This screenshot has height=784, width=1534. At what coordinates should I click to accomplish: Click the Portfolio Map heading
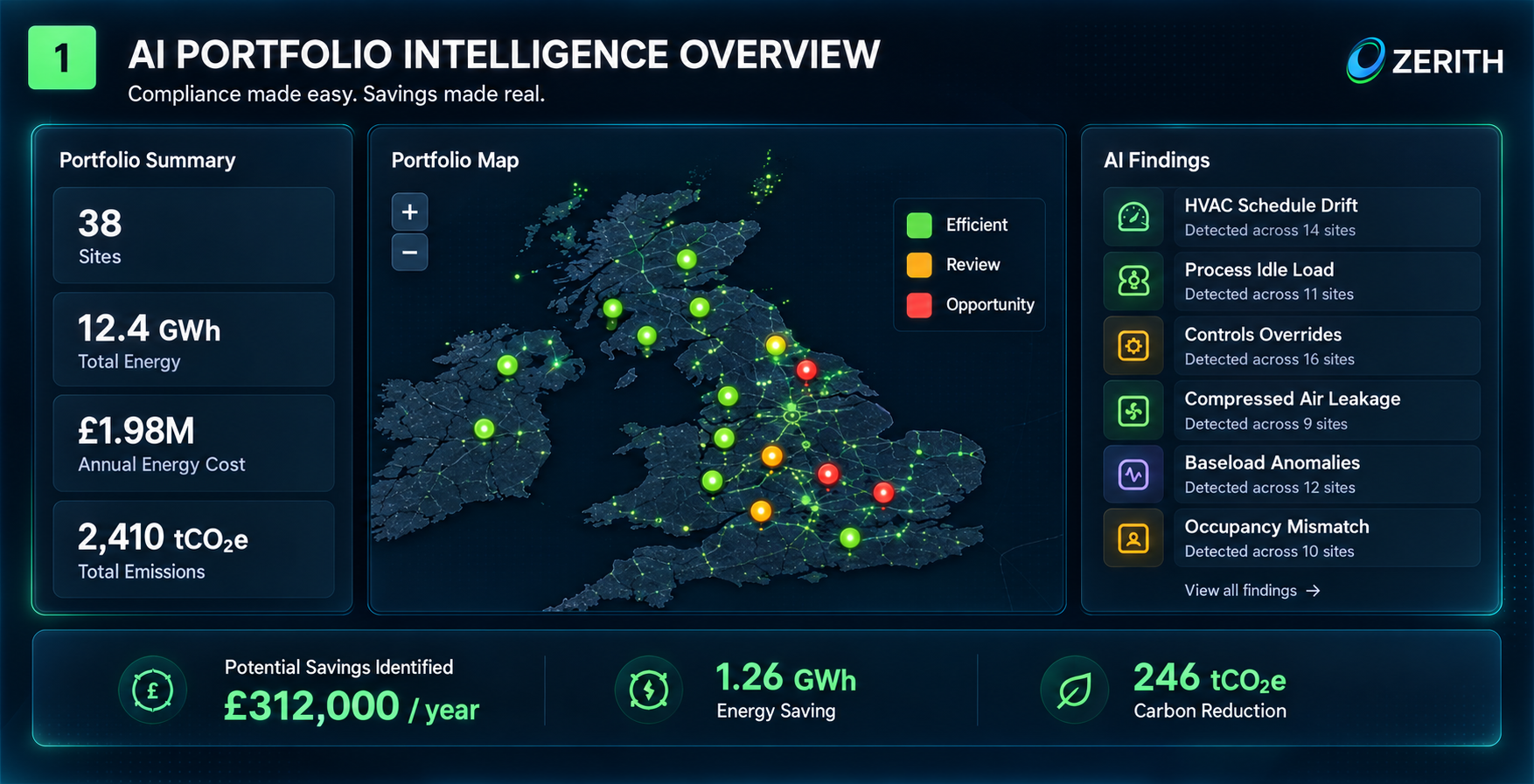[455, 161]
